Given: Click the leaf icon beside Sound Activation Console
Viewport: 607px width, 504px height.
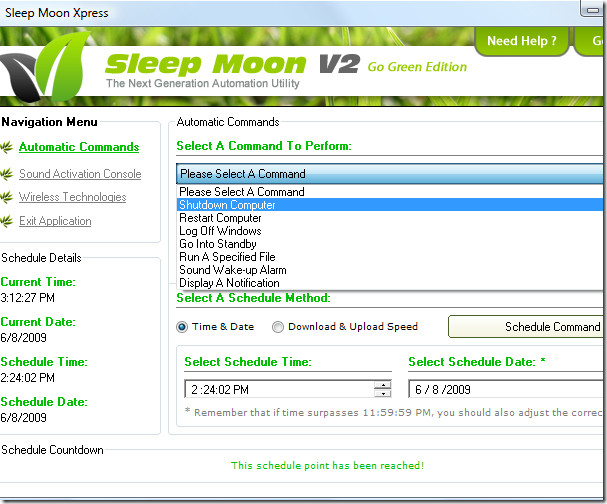Looking at the screenshot, I should [x=6, y=174].
